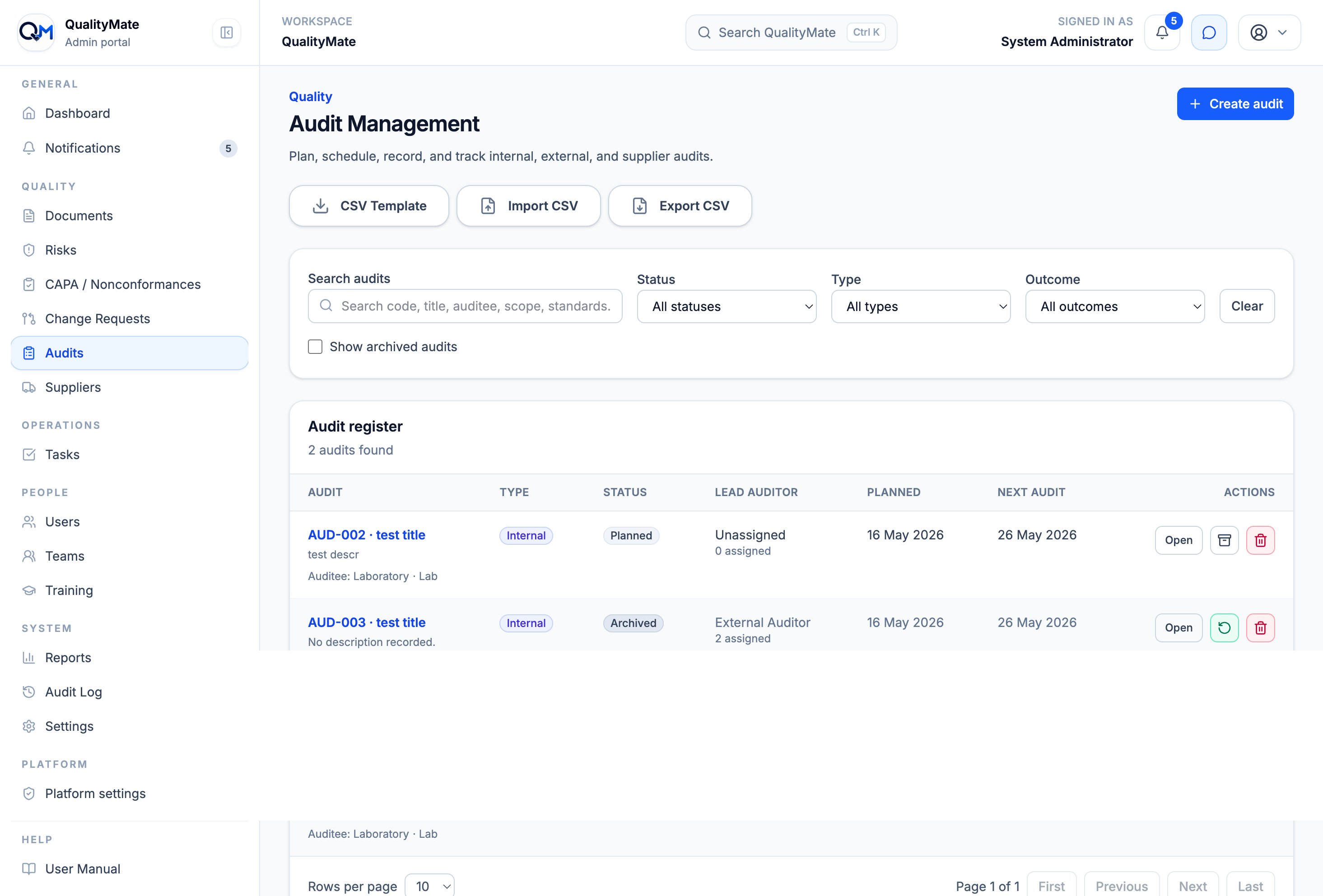Open the Status filter dropdown
The height and width of the screenshot is (896, 1323).
(727, 306)
